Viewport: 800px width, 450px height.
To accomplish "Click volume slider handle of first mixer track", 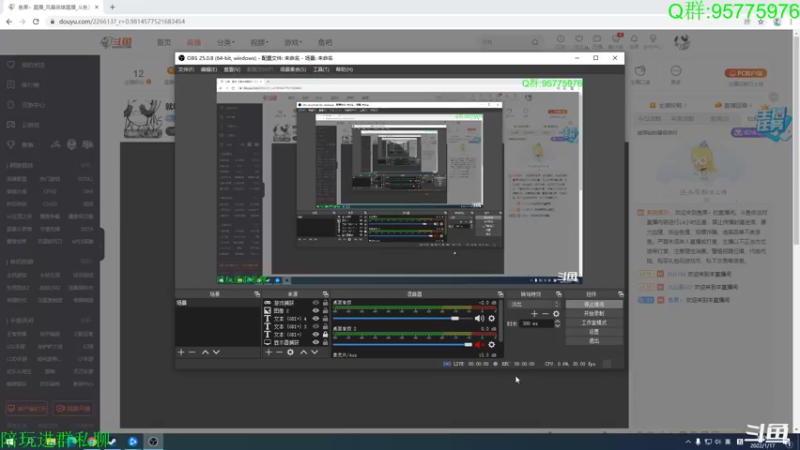I will pos(455,318).
